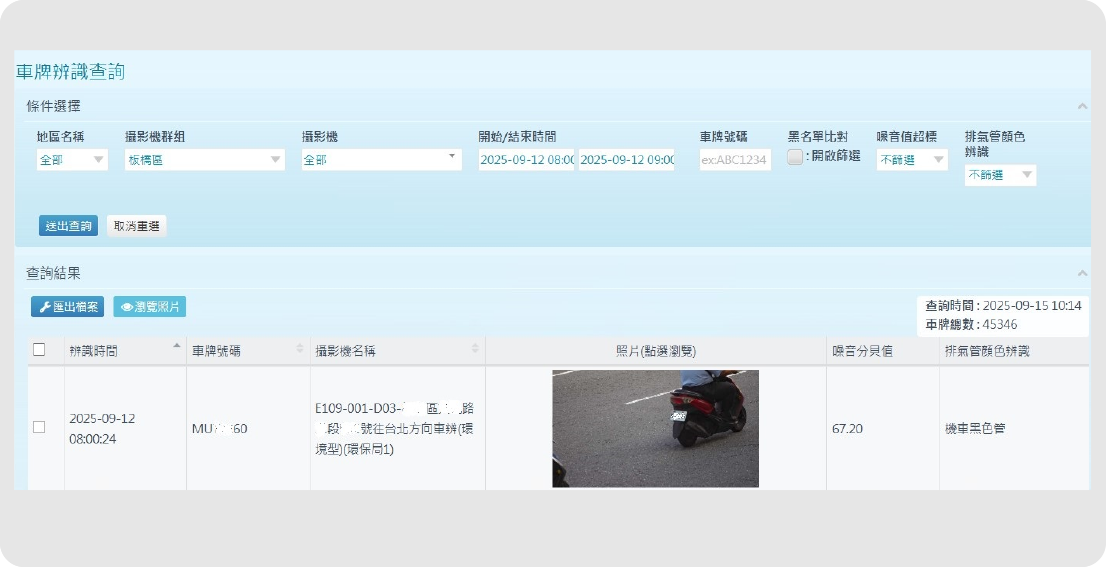Image resolution: width=1106 pixels, height=567 pixels.
Task: Click the 瀏覽照片 browse photos button
Action: click(149, 307)
